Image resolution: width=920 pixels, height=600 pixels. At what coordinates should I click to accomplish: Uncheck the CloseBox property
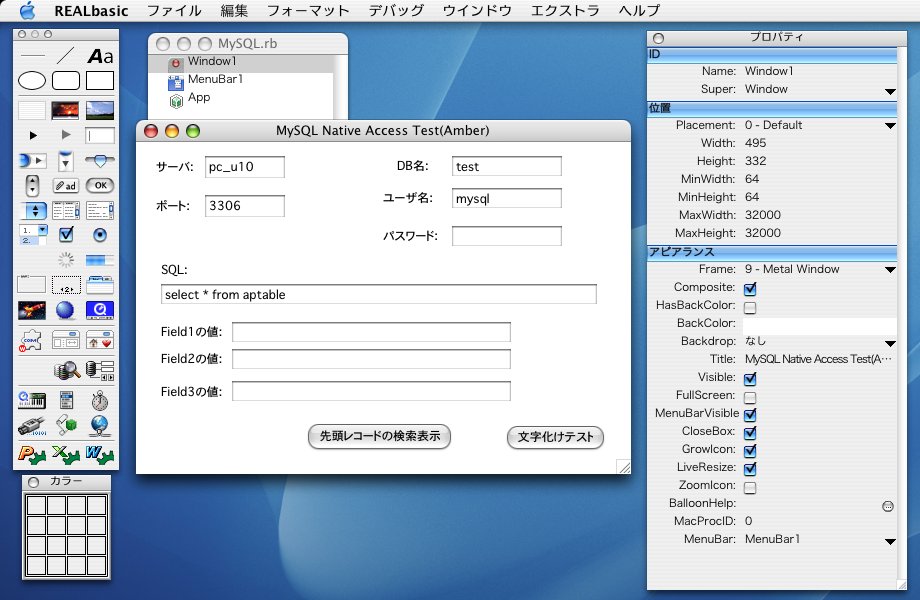(750, 433)
